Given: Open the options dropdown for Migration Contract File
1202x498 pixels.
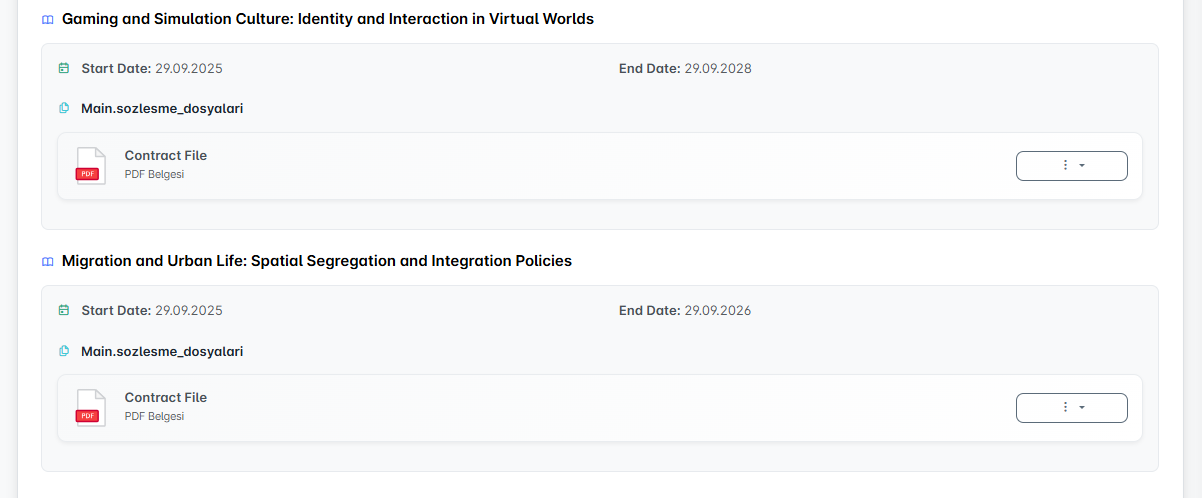Looking at the screenshot, I should coord(1071,408).
